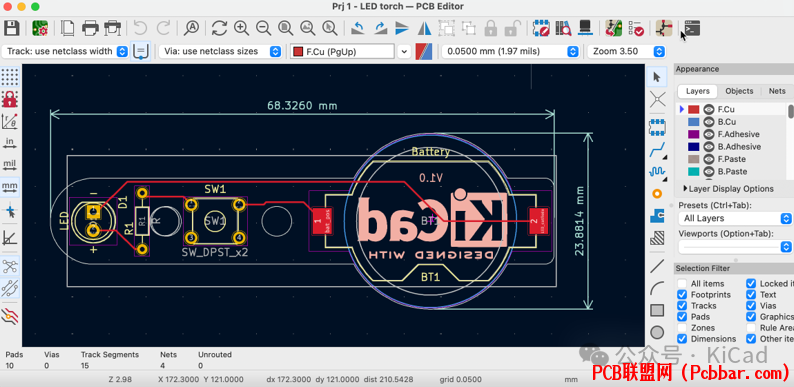
Task: Zoom to fit objects
Action: 308,28
